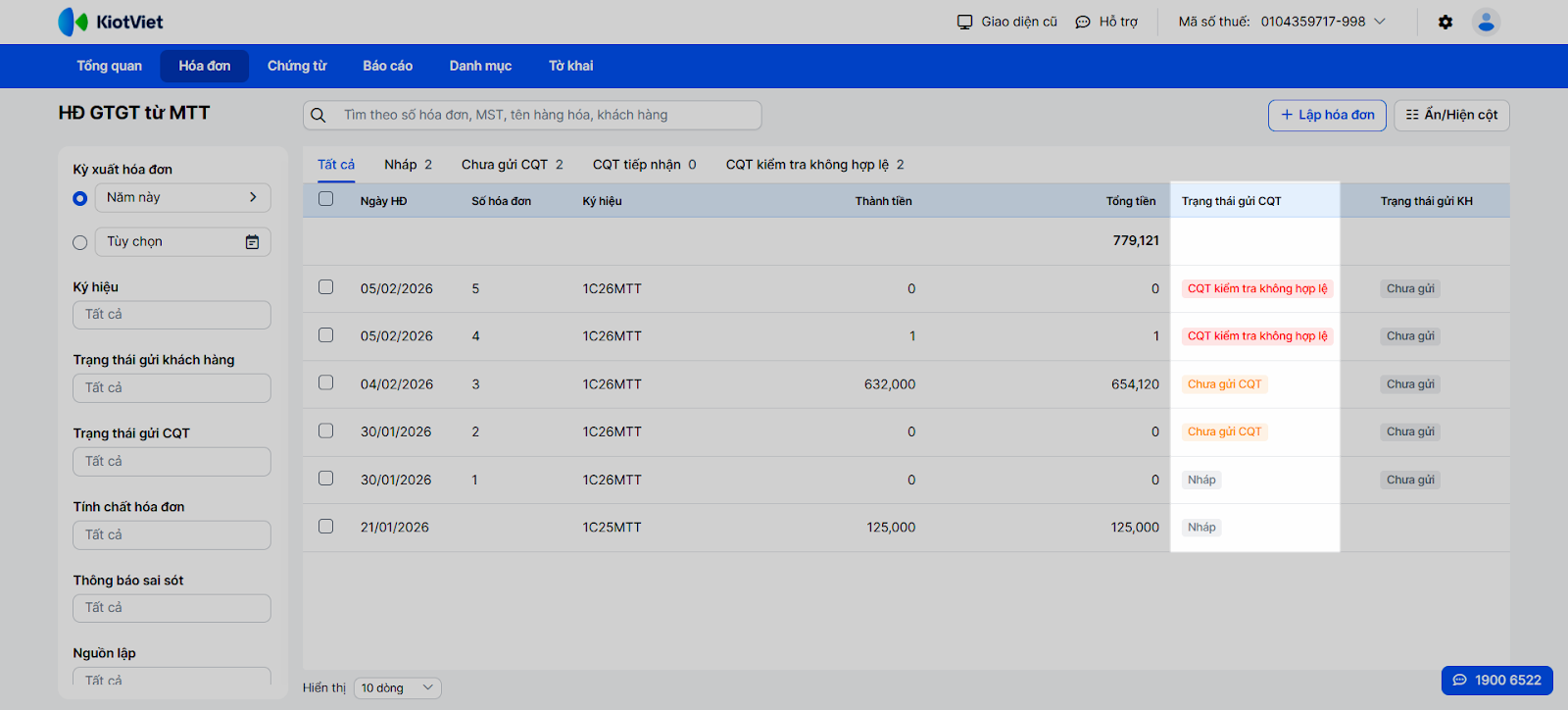Open the 1900 6522 support chat
The image size is (1568, 710).
coord(1496,680)
